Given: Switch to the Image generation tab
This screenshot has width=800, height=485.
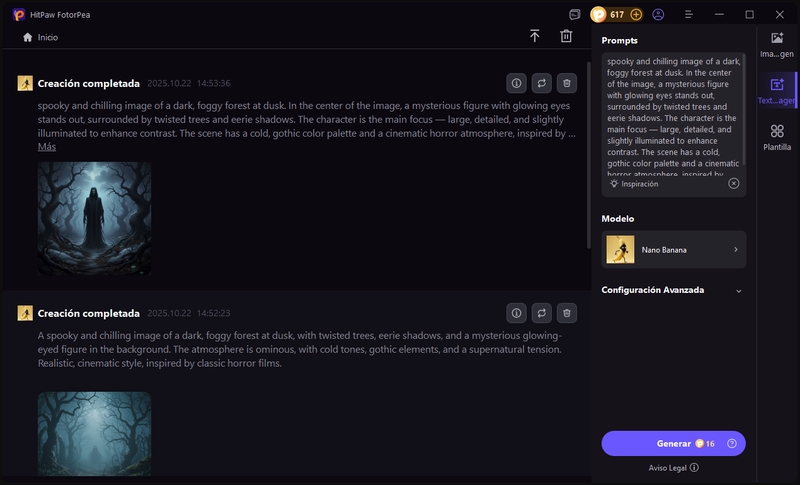Looking at the screenshot, I should (777, 45).
